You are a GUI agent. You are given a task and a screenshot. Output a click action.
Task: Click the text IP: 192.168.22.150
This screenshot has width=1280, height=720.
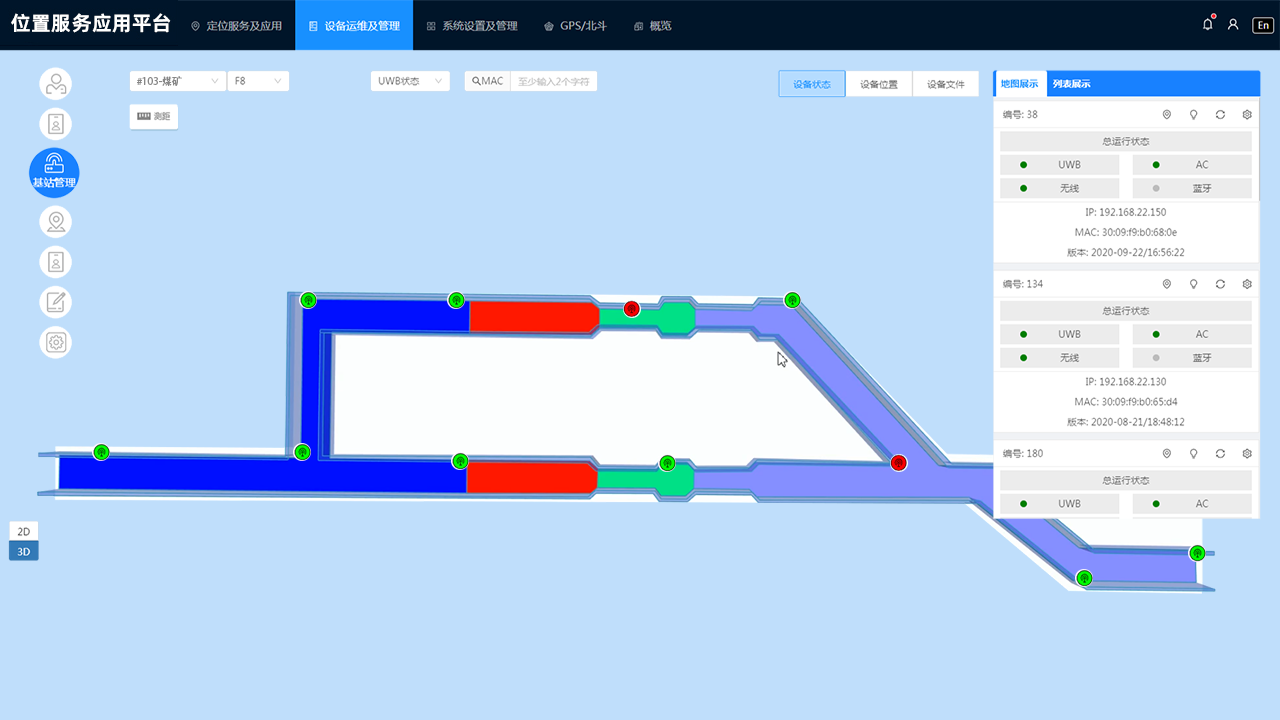1126,212
